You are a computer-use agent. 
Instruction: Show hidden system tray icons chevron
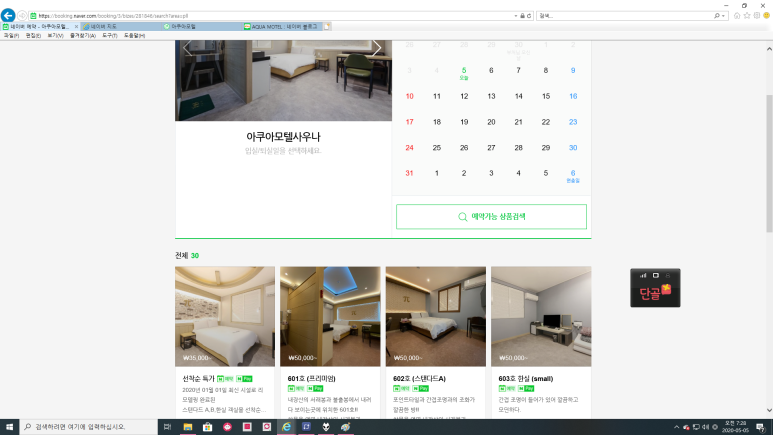(x=676, y=427)
